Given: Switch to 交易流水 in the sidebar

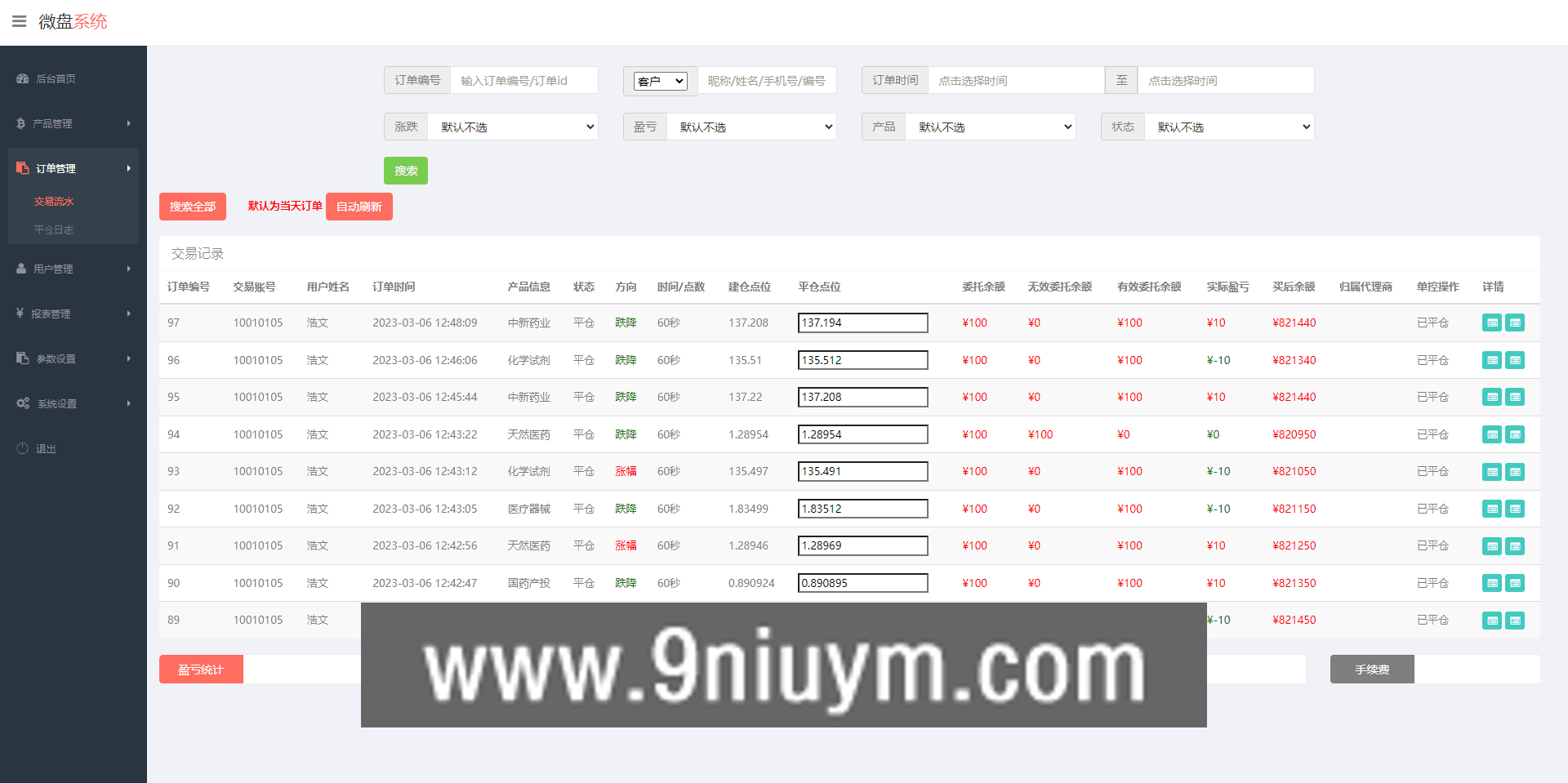Looking at the screenshot, I should (x=54, y=200).
